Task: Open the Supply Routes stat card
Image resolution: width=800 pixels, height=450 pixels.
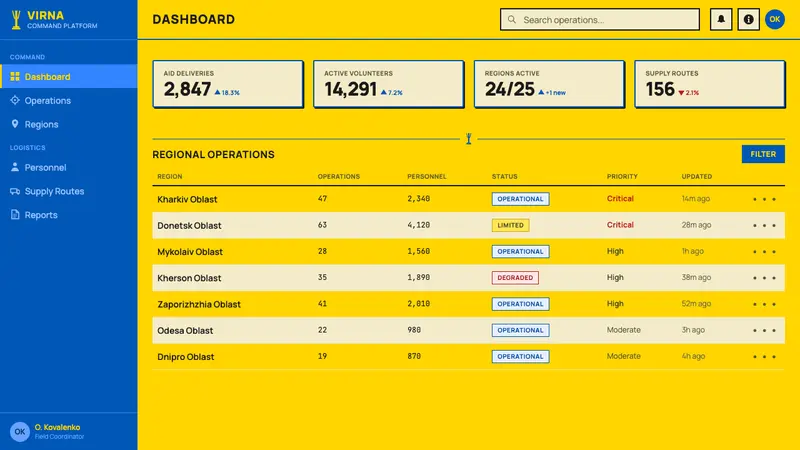Action: click(710, 84)
